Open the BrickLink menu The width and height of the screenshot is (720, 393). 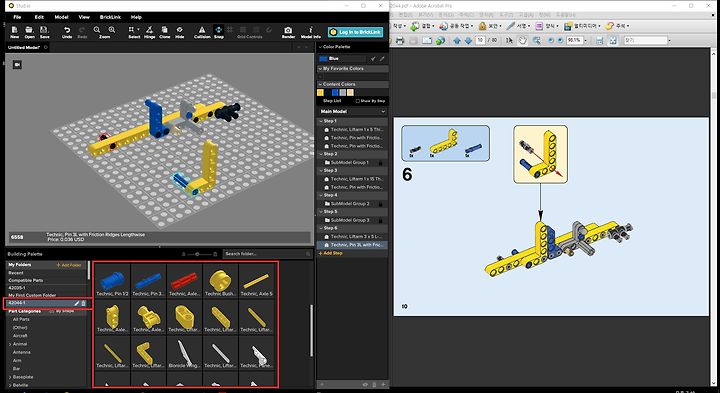[x=110, y=17]
